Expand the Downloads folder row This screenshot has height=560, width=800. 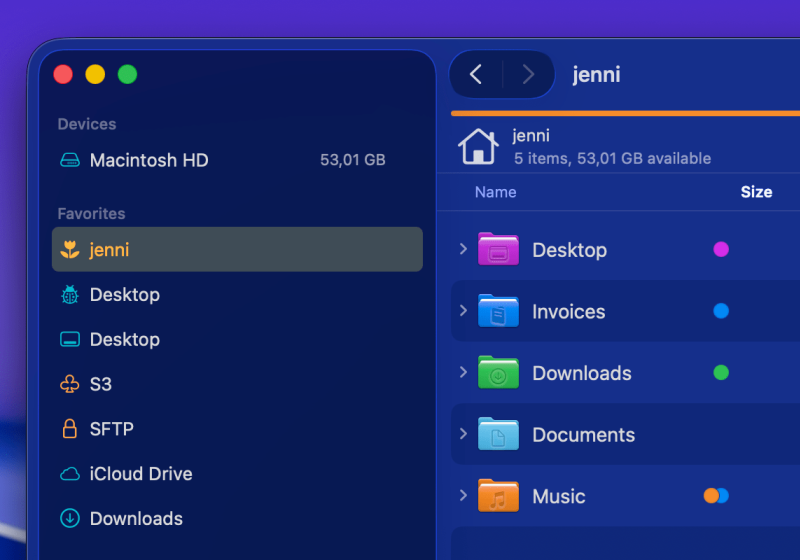pos(463,372)
